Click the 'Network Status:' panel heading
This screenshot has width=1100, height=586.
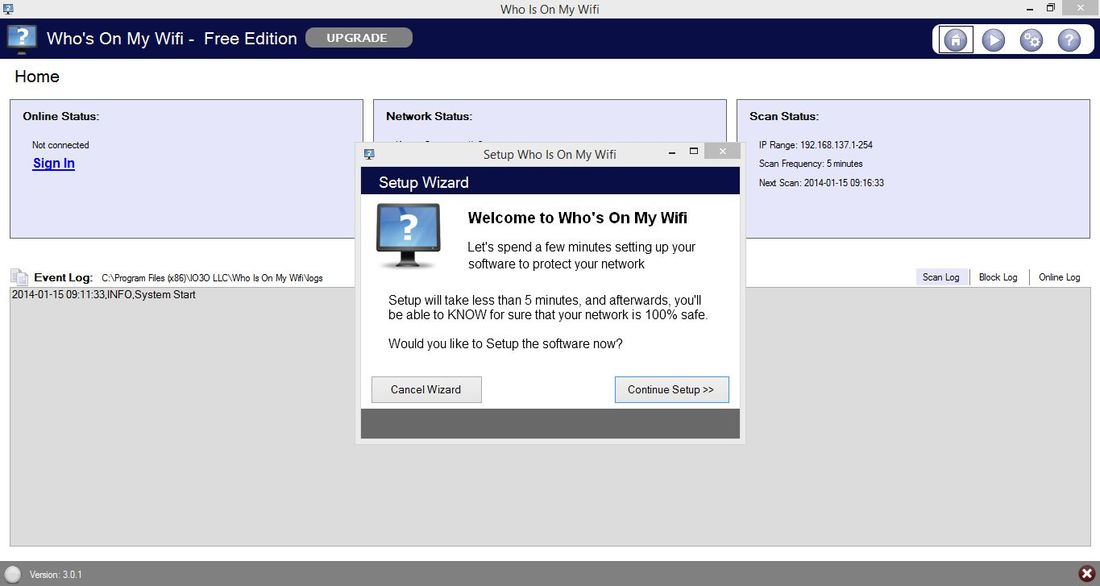click(429, 116)
